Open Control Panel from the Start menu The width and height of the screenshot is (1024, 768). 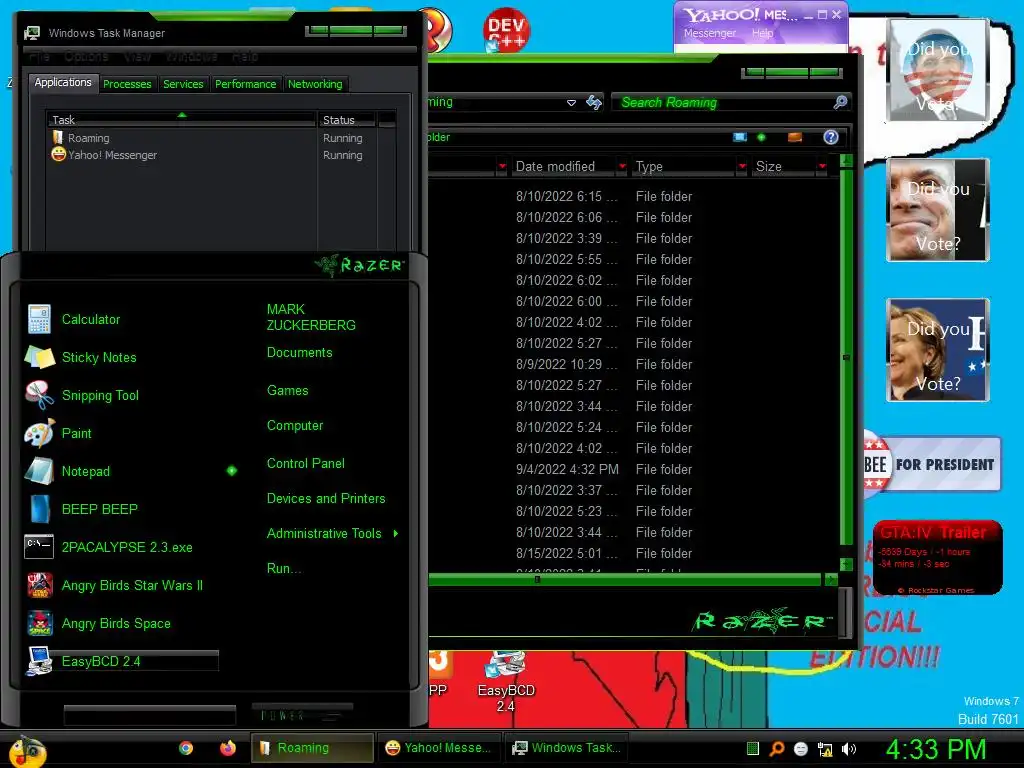point(306,464)
